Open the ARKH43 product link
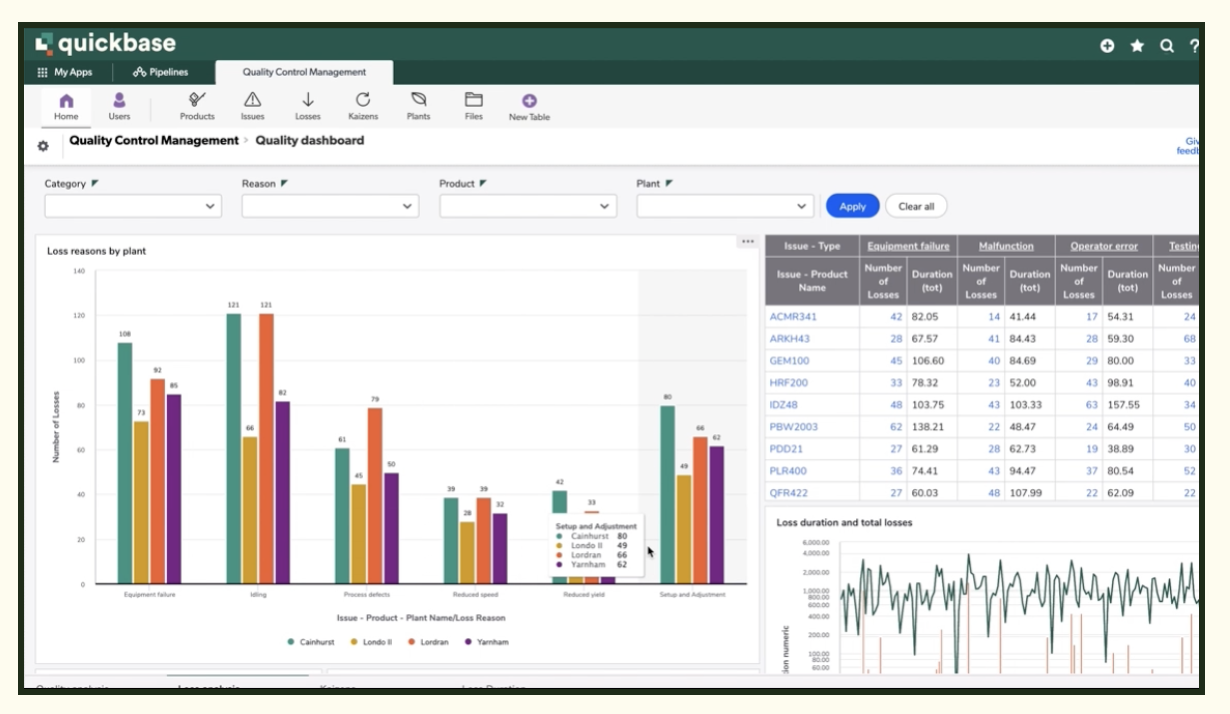The image size is (1230, 714). click(789, 339)
